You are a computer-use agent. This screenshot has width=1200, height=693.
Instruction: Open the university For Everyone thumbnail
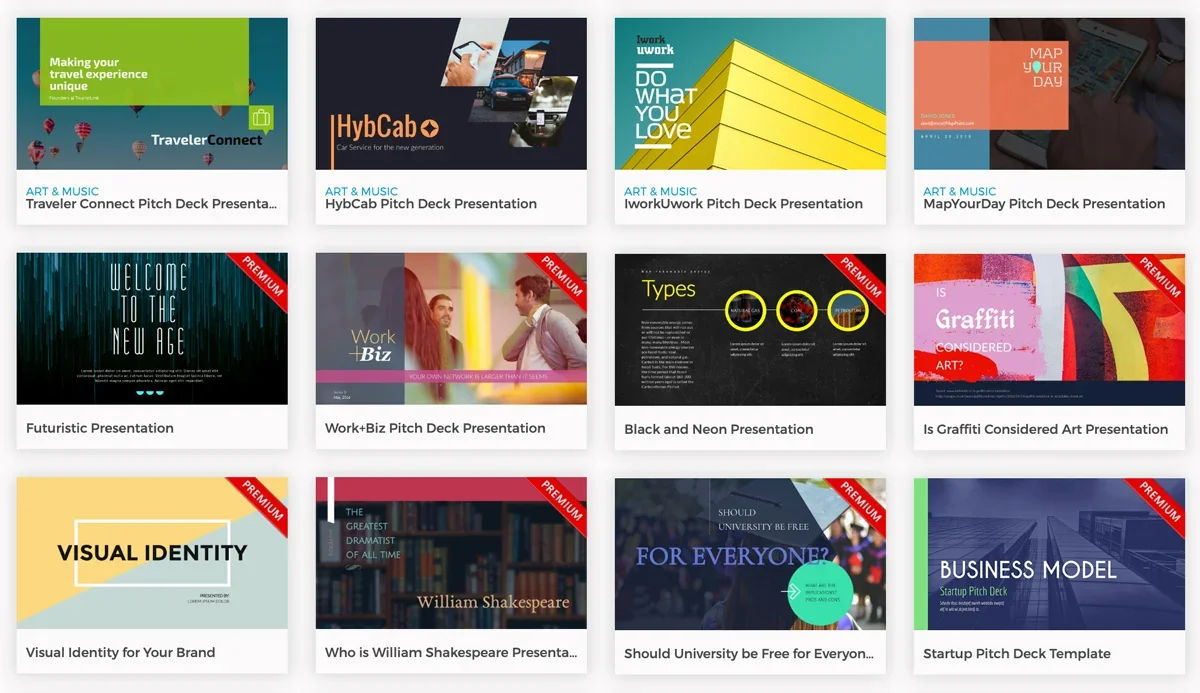(x=750, y=553)
